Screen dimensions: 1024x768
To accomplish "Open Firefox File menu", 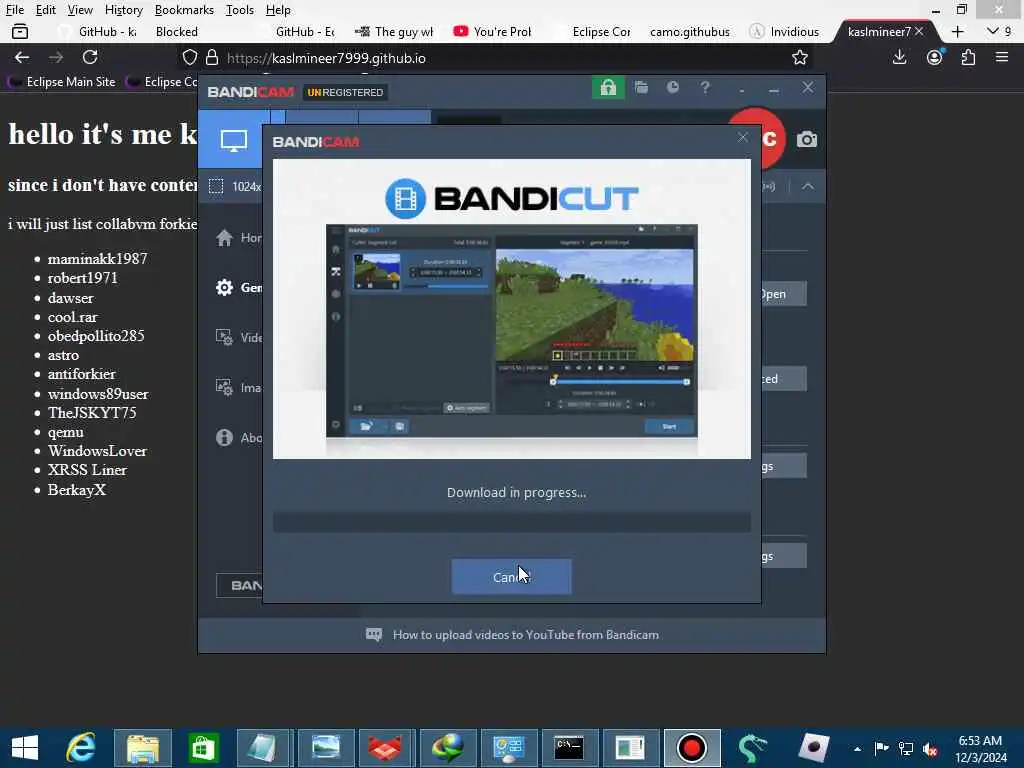I will tap(14, 10).
